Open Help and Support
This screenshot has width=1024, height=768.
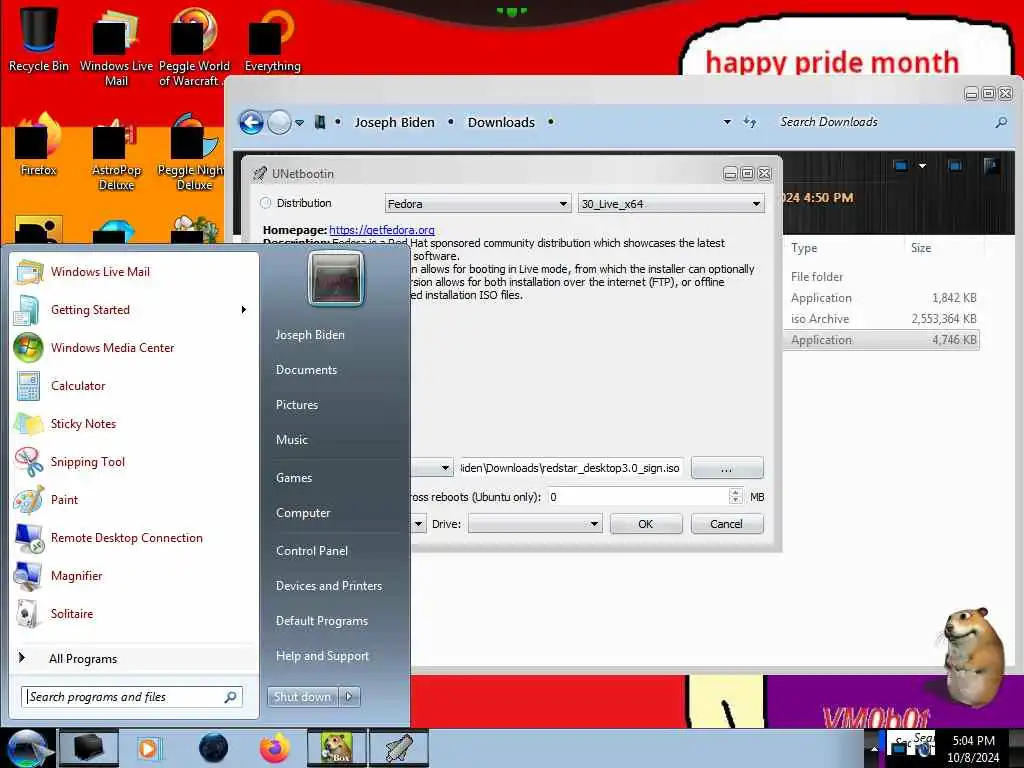tap(322, 656)
